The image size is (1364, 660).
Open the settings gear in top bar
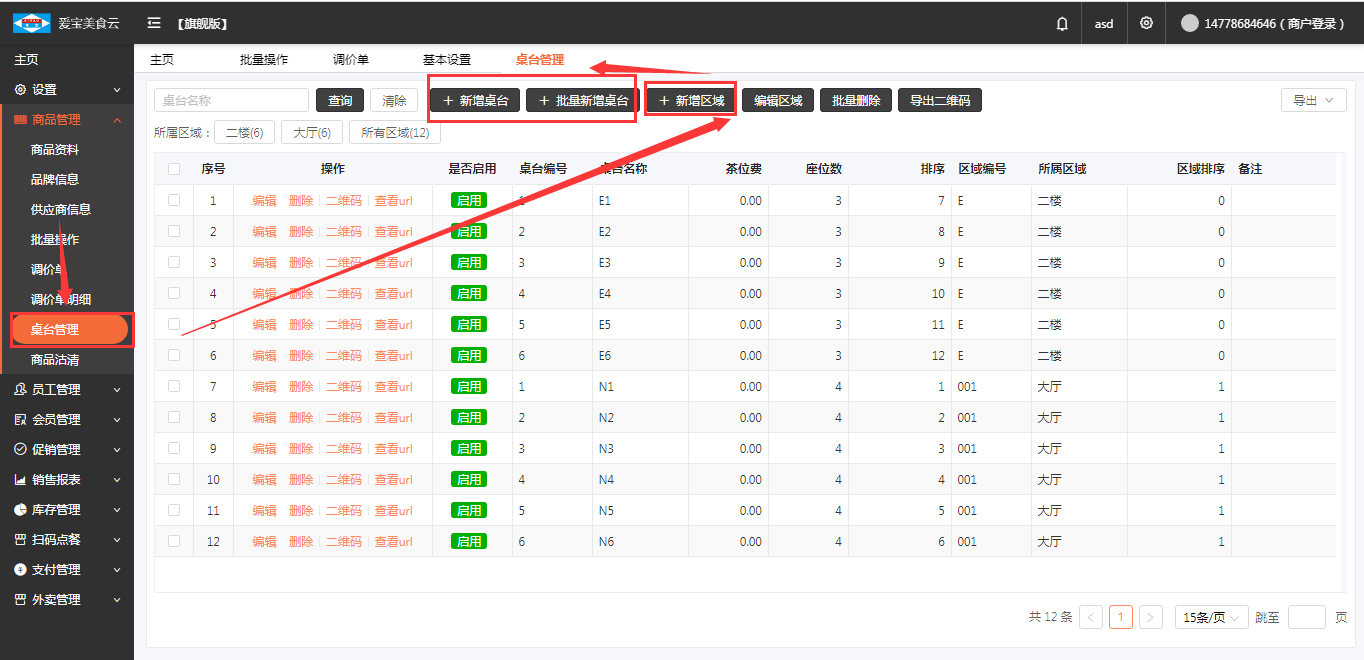point(1146,23)
